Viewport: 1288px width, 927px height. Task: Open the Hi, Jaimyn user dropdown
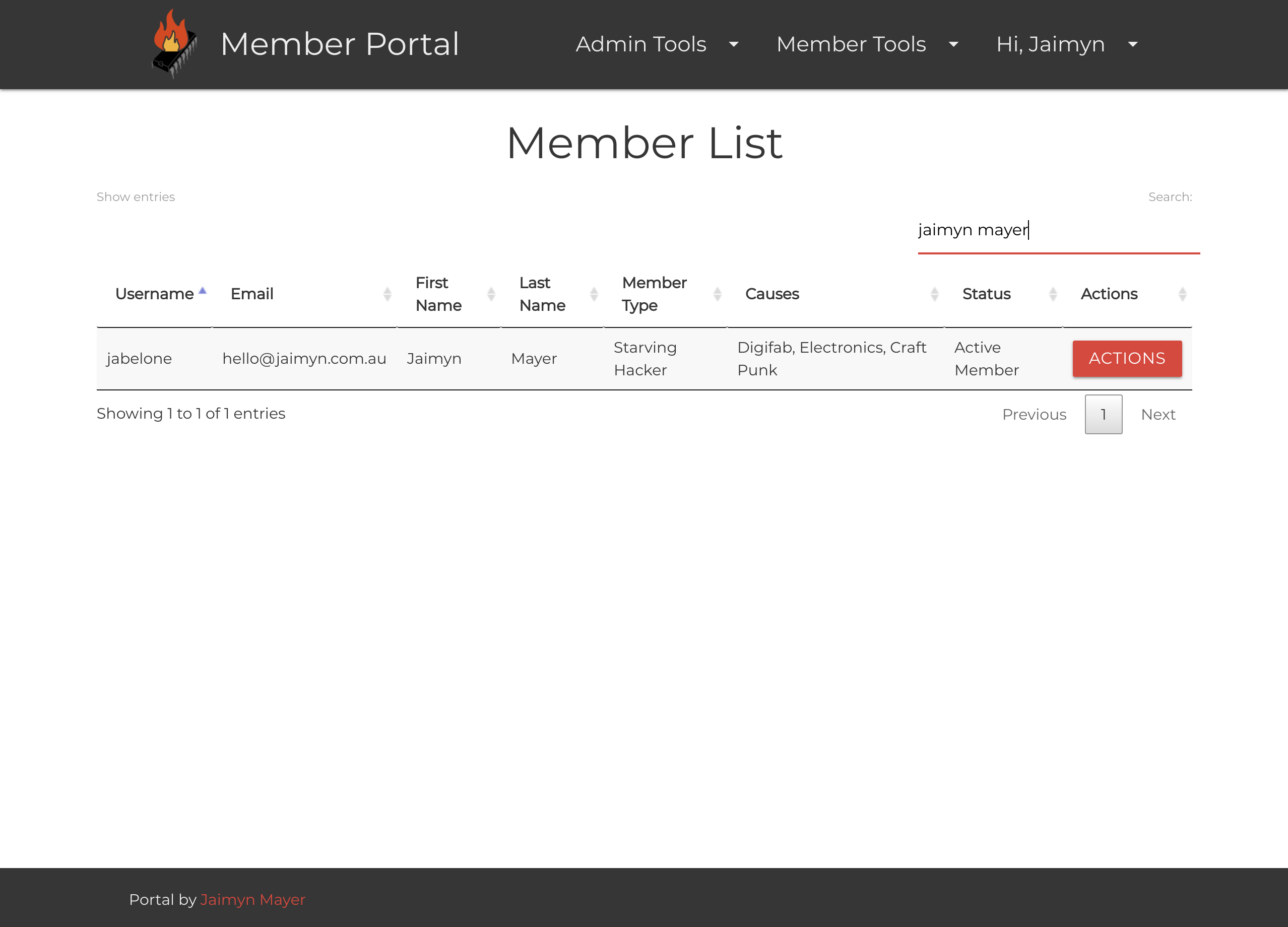click(x=1066, y=44)
